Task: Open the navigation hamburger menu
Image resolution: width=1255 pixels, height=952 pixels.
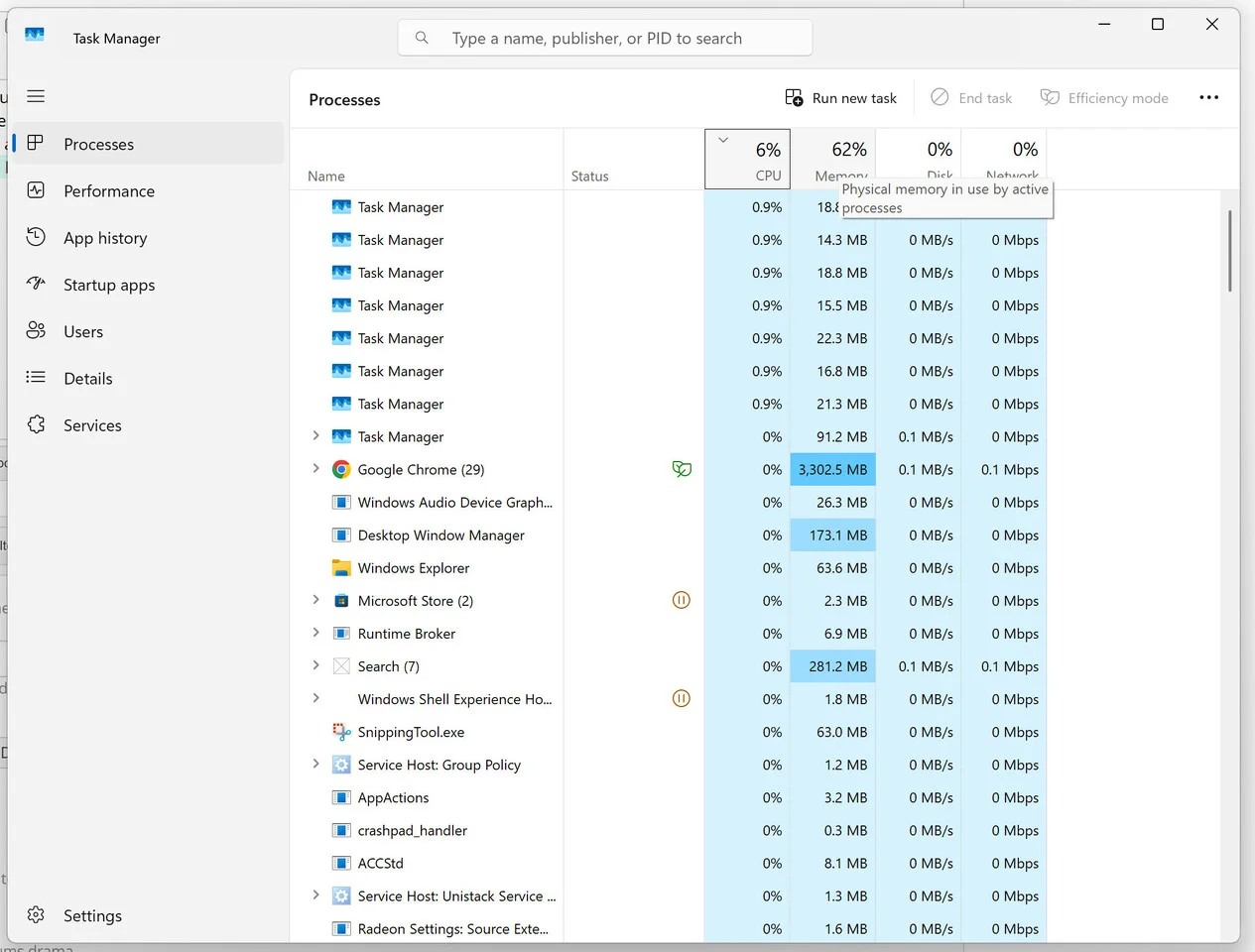Action: coord(36,96)
